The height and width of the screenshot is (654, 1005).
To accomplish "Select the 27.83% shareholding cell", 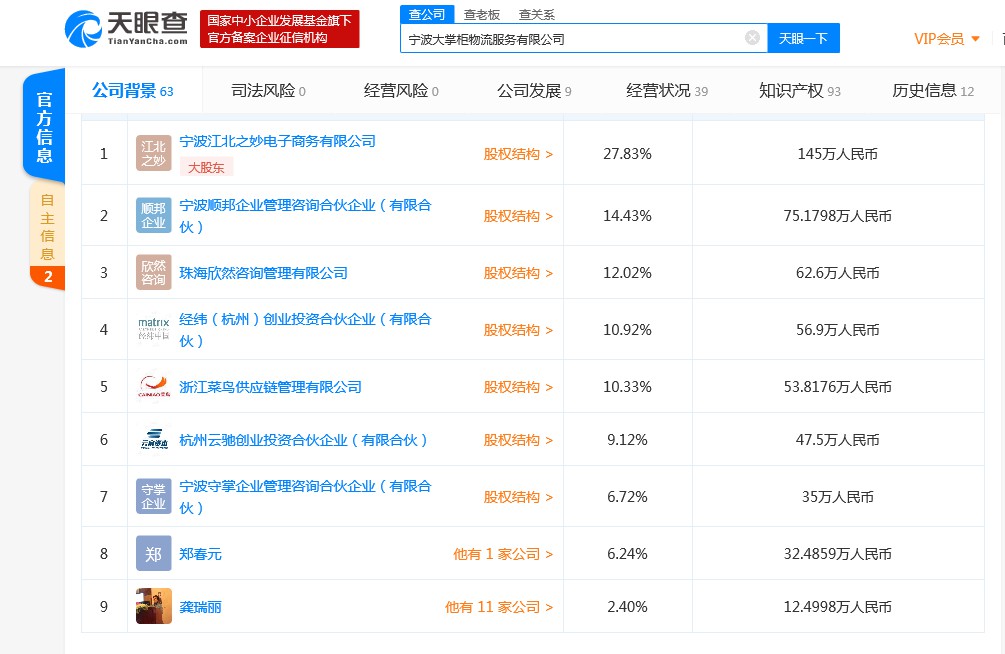I will (627, 154).
